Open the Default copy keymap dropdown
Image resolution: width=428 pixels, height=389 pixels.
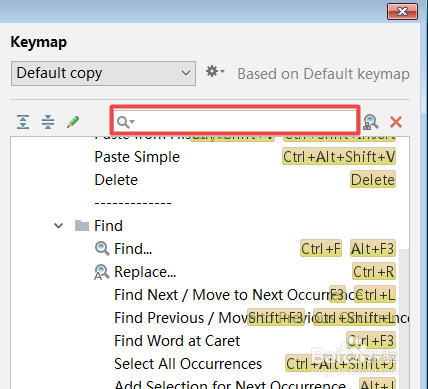[x=103, y=73]
